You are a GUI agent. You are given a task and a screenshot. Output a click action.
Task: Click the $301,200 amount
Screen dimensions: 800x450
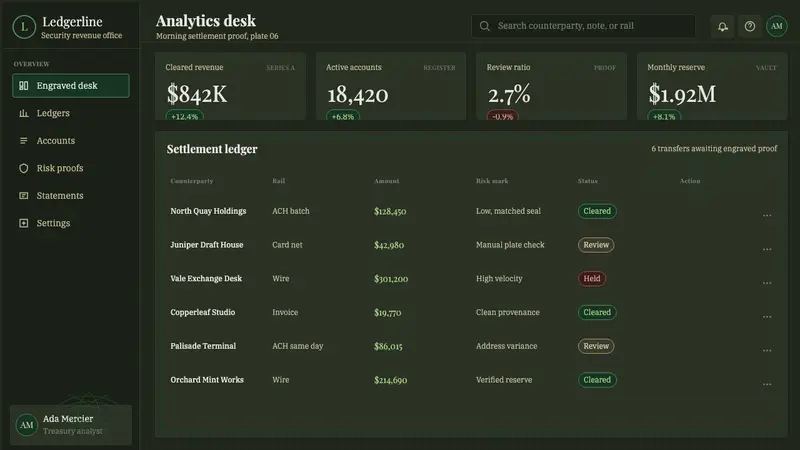(x=391, y=279)
